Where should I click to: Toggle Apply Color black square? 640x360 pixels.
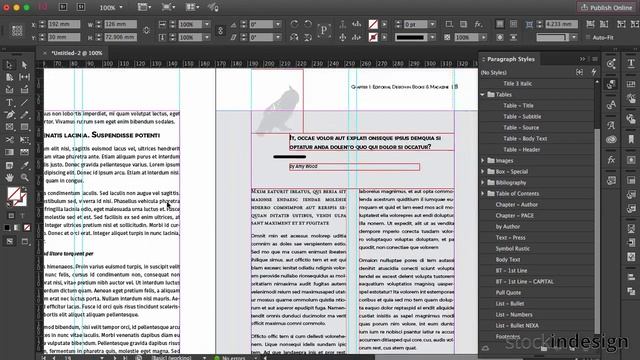7,227
